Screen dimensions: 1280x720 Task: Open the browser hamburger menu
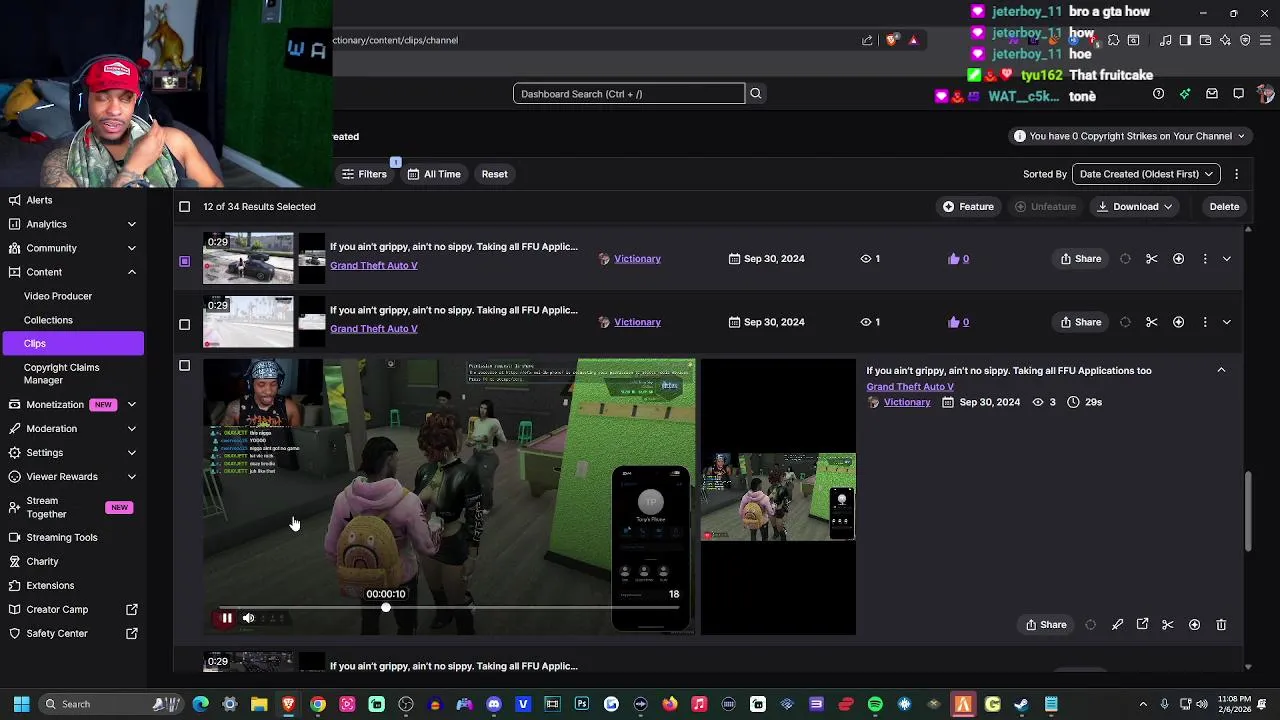click(x=1266, y=40)
